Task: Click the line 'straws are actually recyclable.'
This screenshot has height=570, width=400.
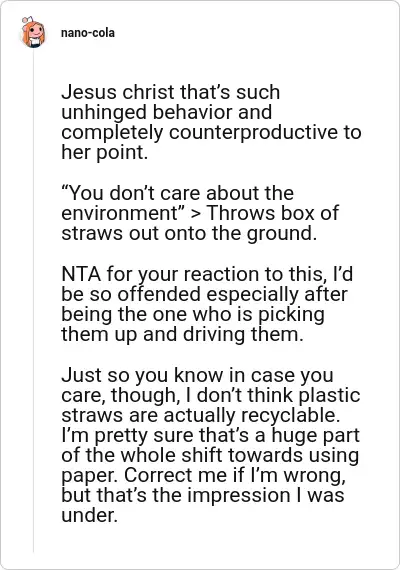Action: coord(200,415)
